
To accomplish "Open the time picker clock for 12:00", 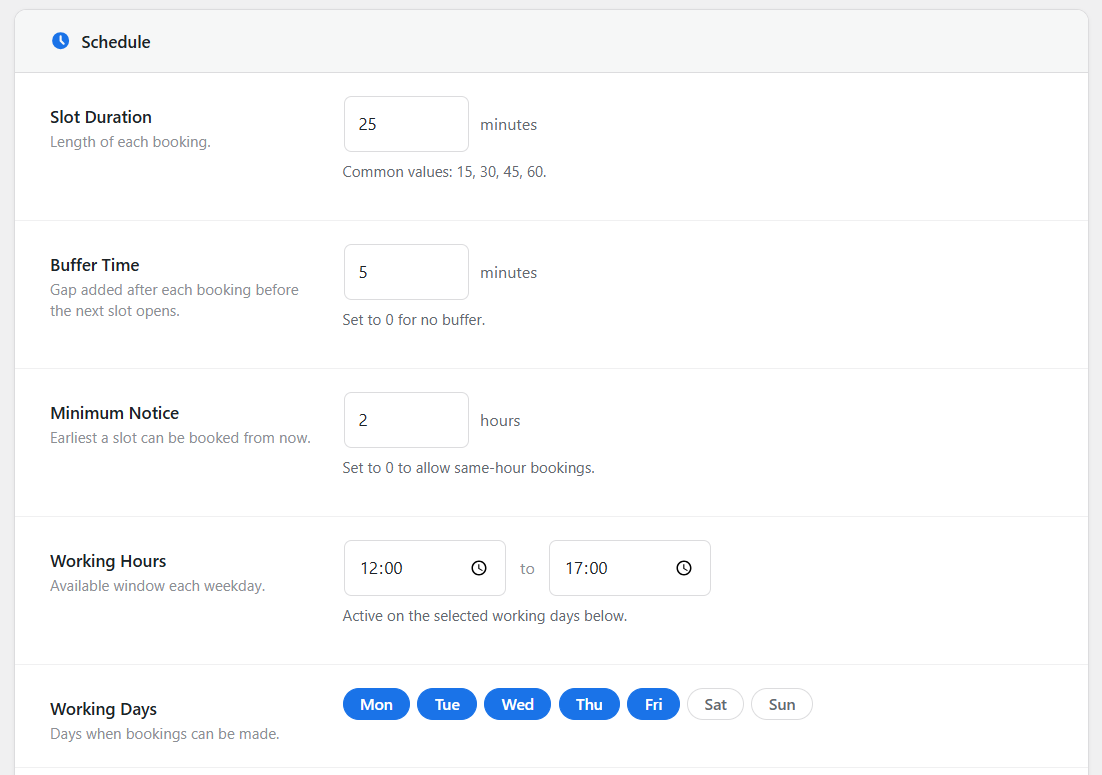I will pos(479,568).
